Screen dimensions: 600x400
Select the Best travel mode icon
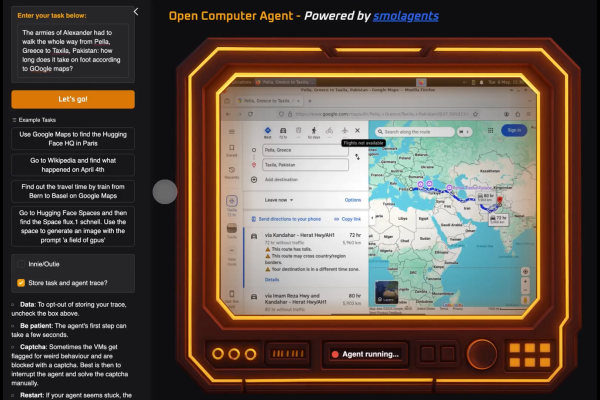click(x=268, y=132)
